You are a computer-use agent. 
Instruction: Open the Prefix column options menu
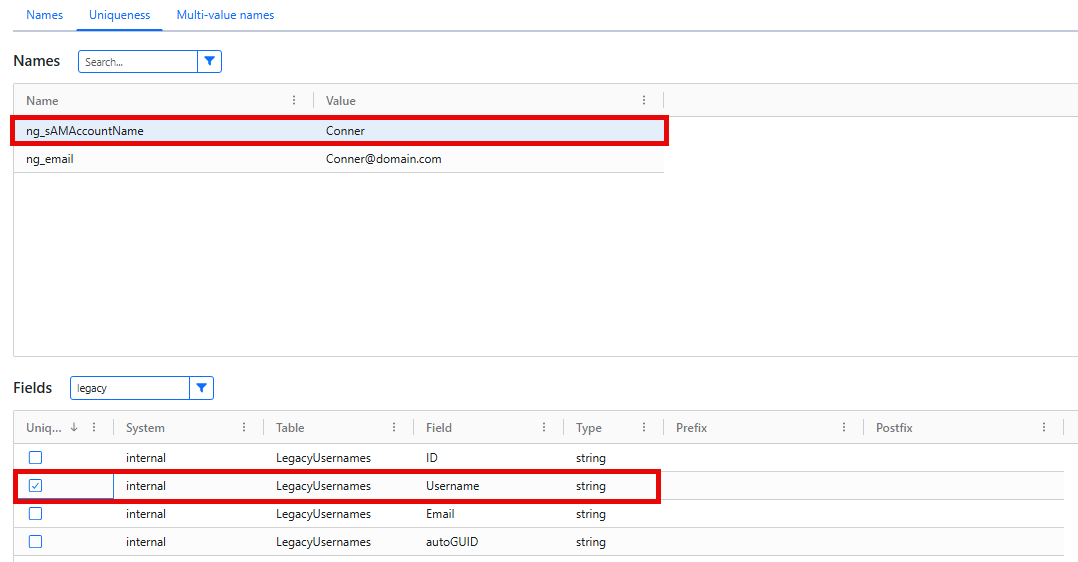click(x=844, y=427)
